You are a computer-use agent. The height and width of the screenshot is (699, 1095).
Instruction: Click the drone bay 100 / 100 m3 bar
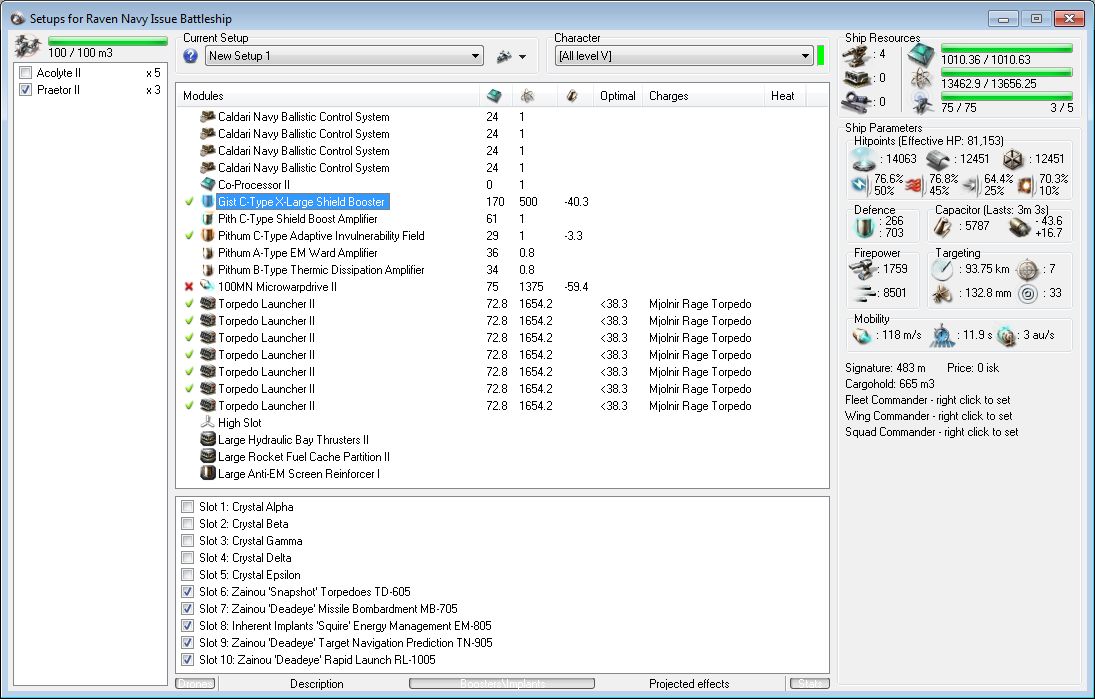[x=108, y=41]
